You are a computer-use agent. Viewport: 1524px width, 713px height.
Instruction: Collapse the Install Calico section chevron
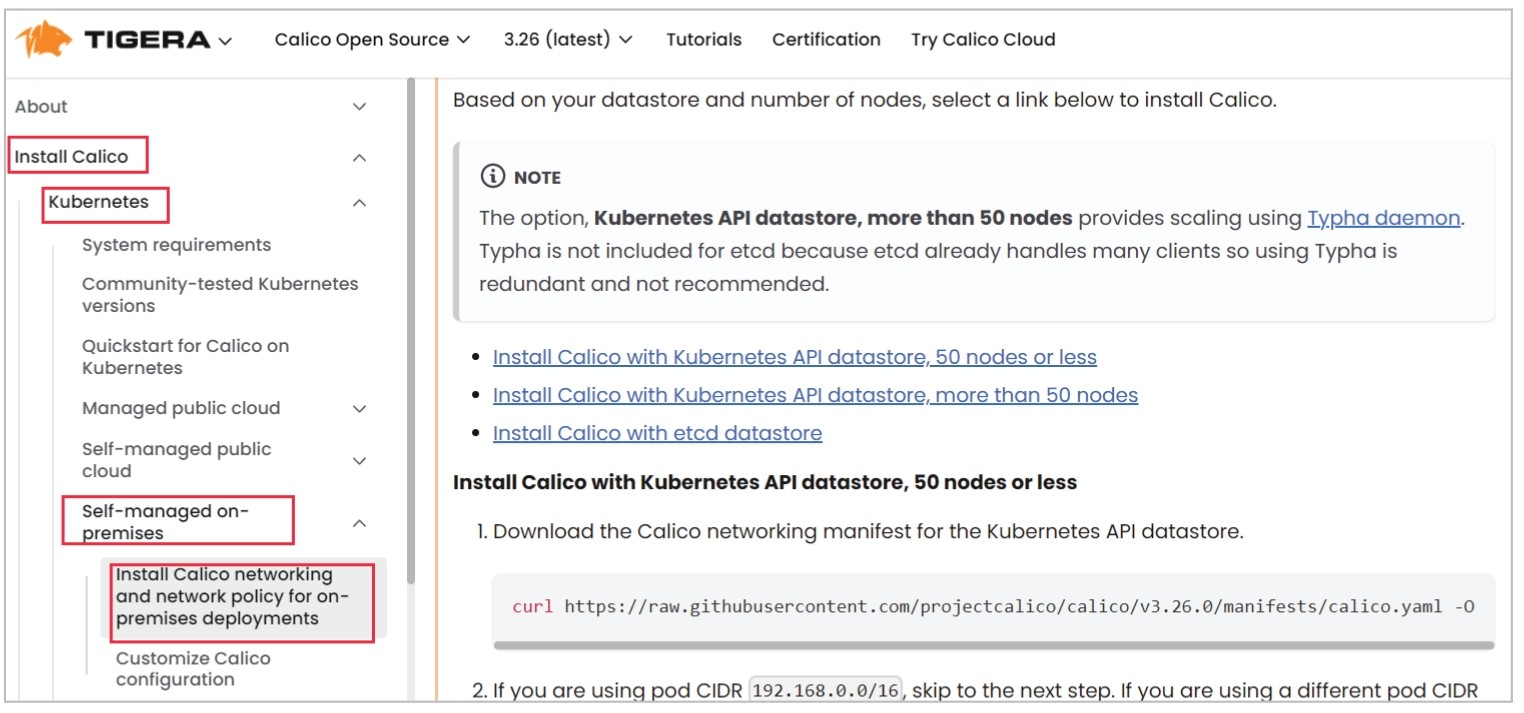(x=360, y=157)
